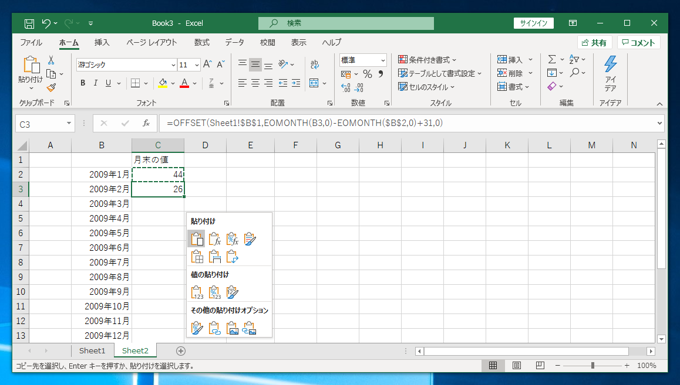This screenshot has height=385, width=680.
Task: Click the Undo arrow icon
Action: click(x=46, y=23)
